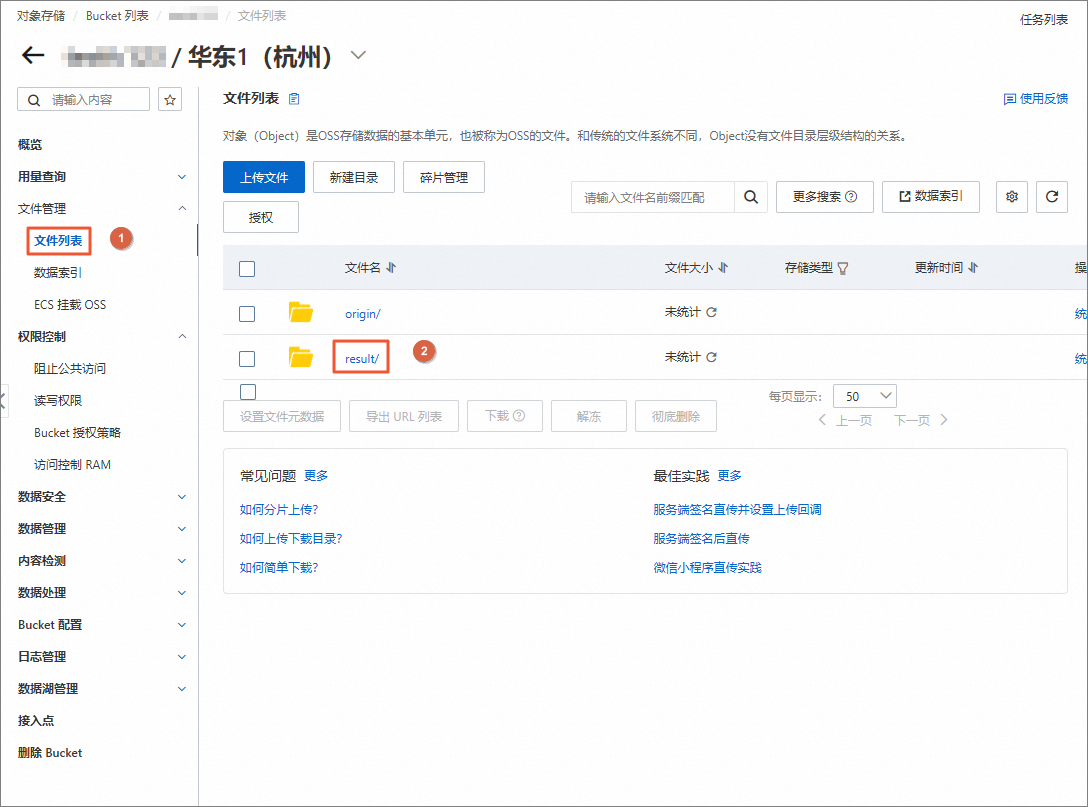Click Bucket 列表 in breadcrumb
The image size is (1088, 807).
[x=117, y=15]
